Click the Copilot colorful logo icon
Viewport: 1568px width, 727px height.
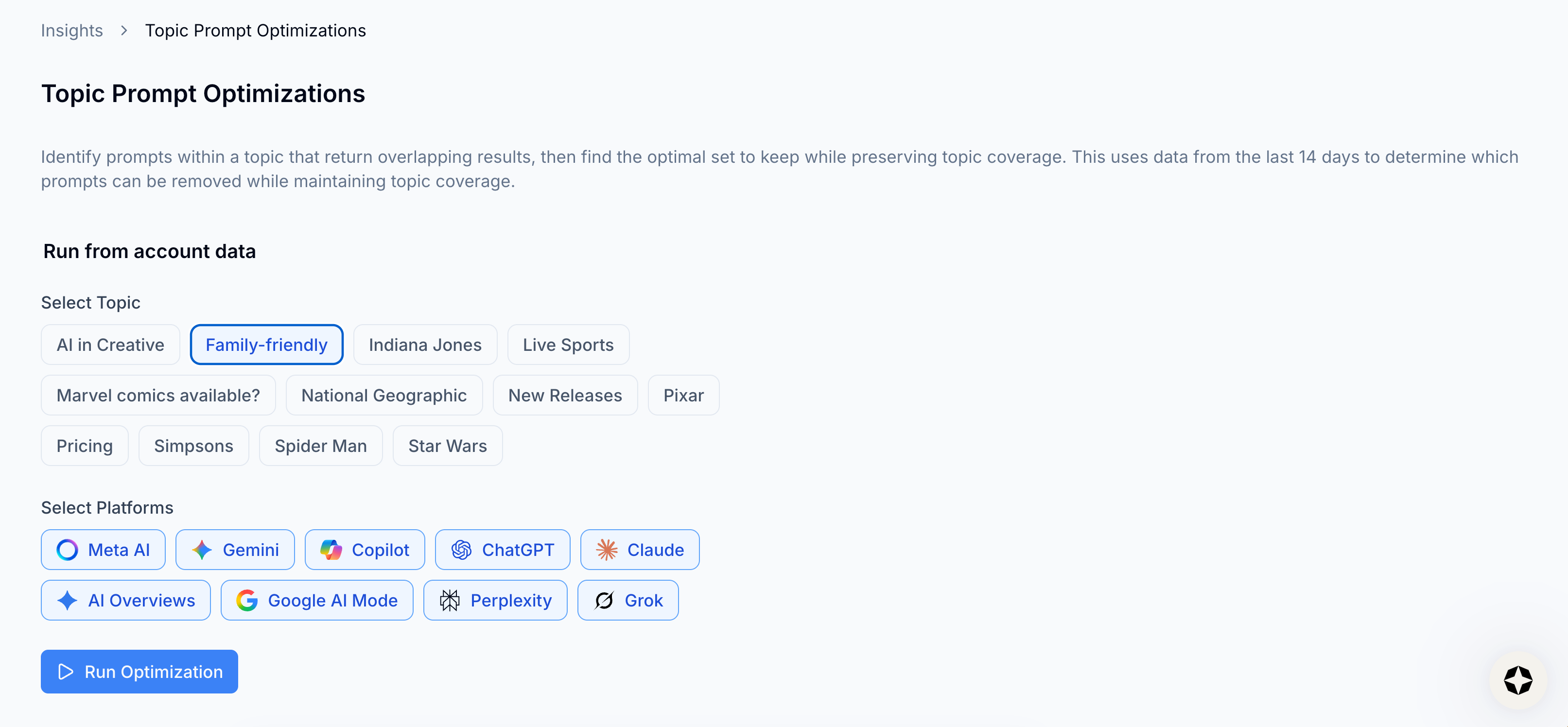[331, 550]
